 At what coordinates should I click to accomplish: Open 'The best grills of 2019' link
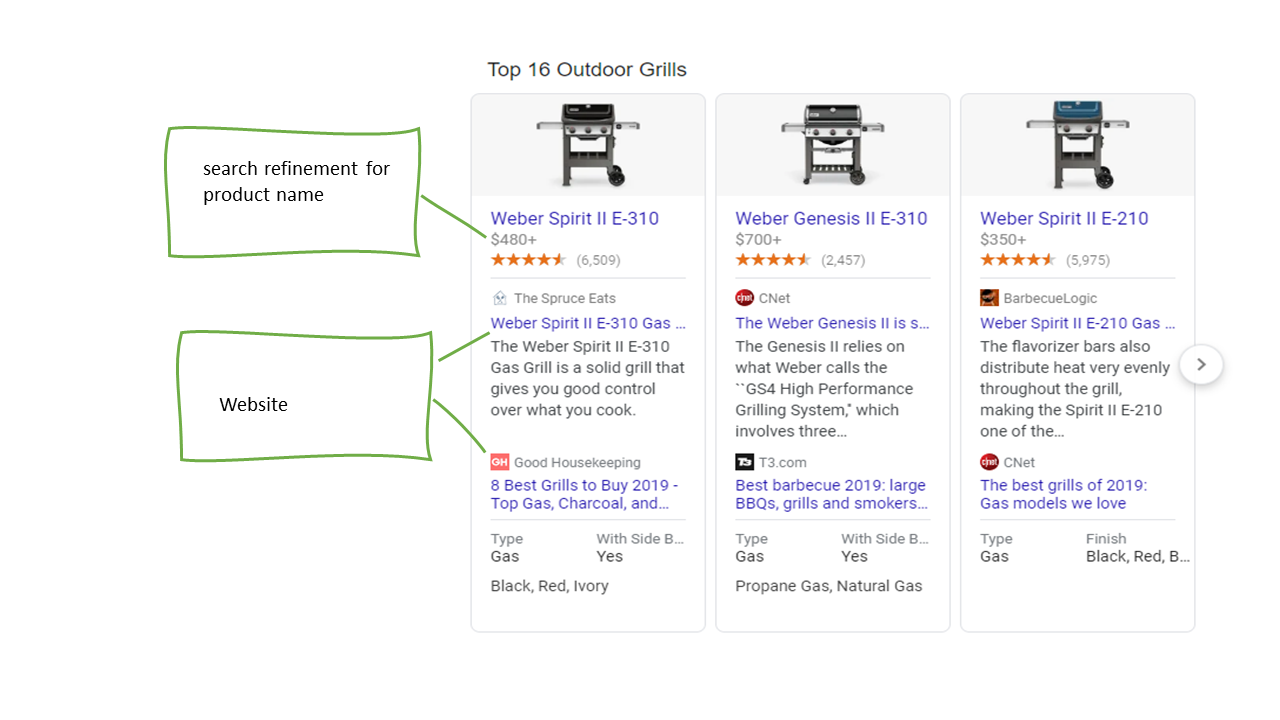tap(1063, 494)
